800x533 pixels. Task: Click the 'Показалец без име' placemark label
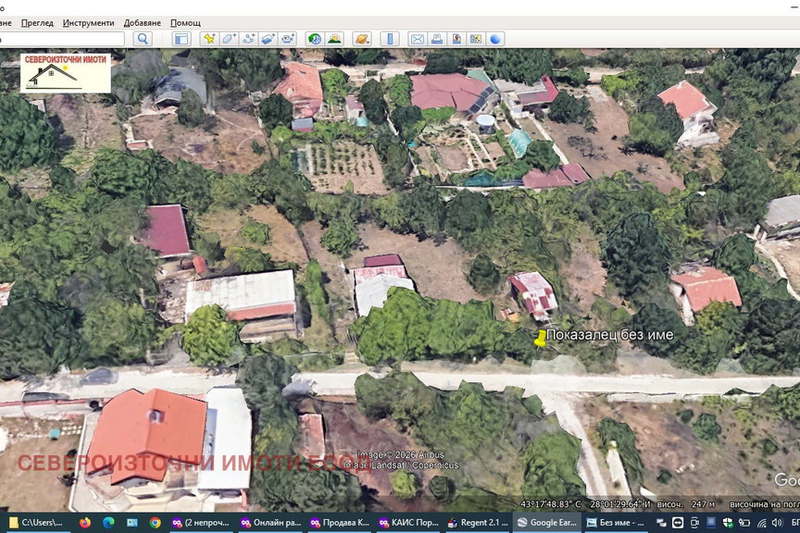(x=610, y=335)
